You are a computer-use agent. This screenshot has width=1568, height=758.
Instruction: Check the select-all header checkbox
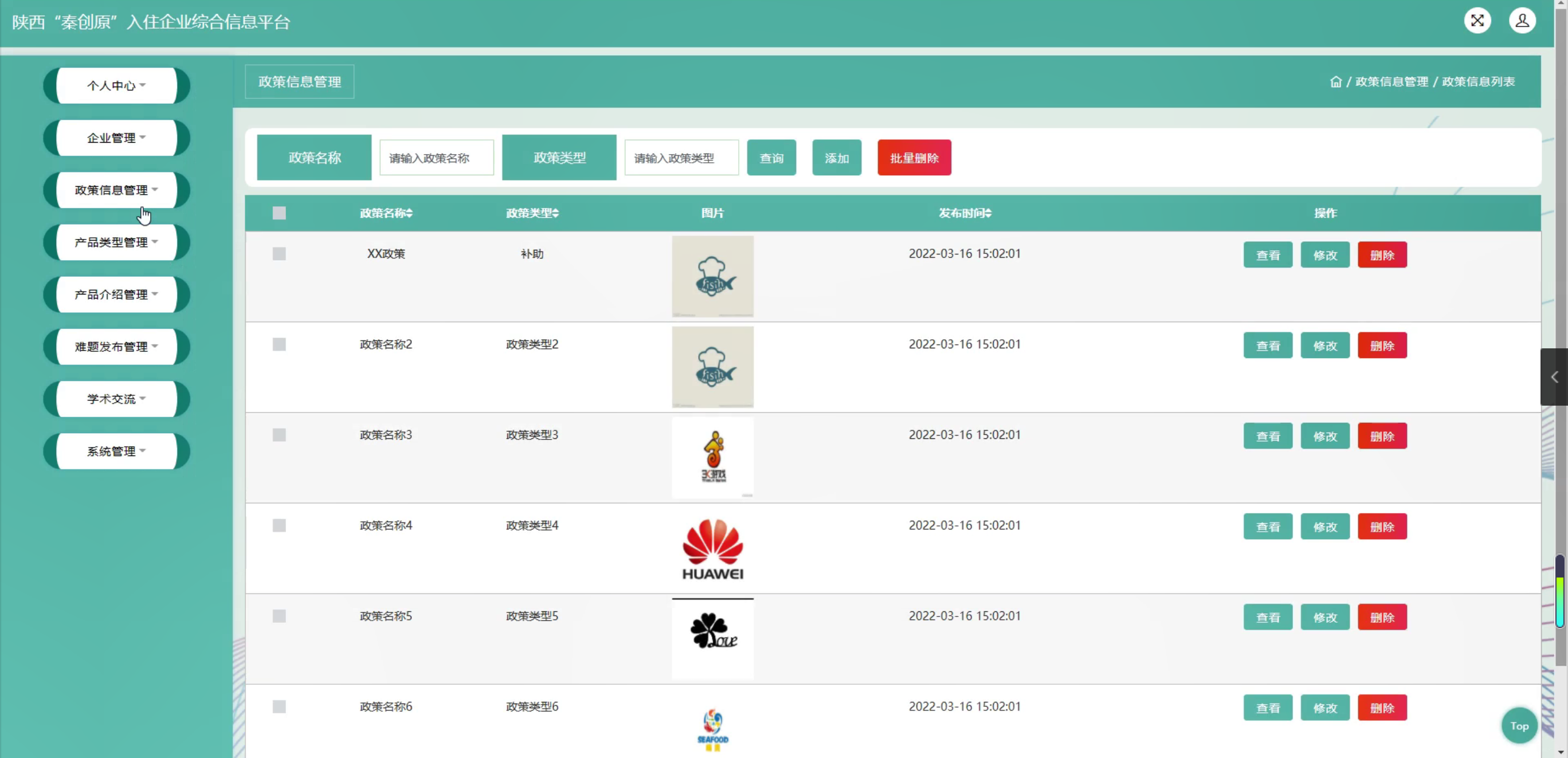[279, 213]
